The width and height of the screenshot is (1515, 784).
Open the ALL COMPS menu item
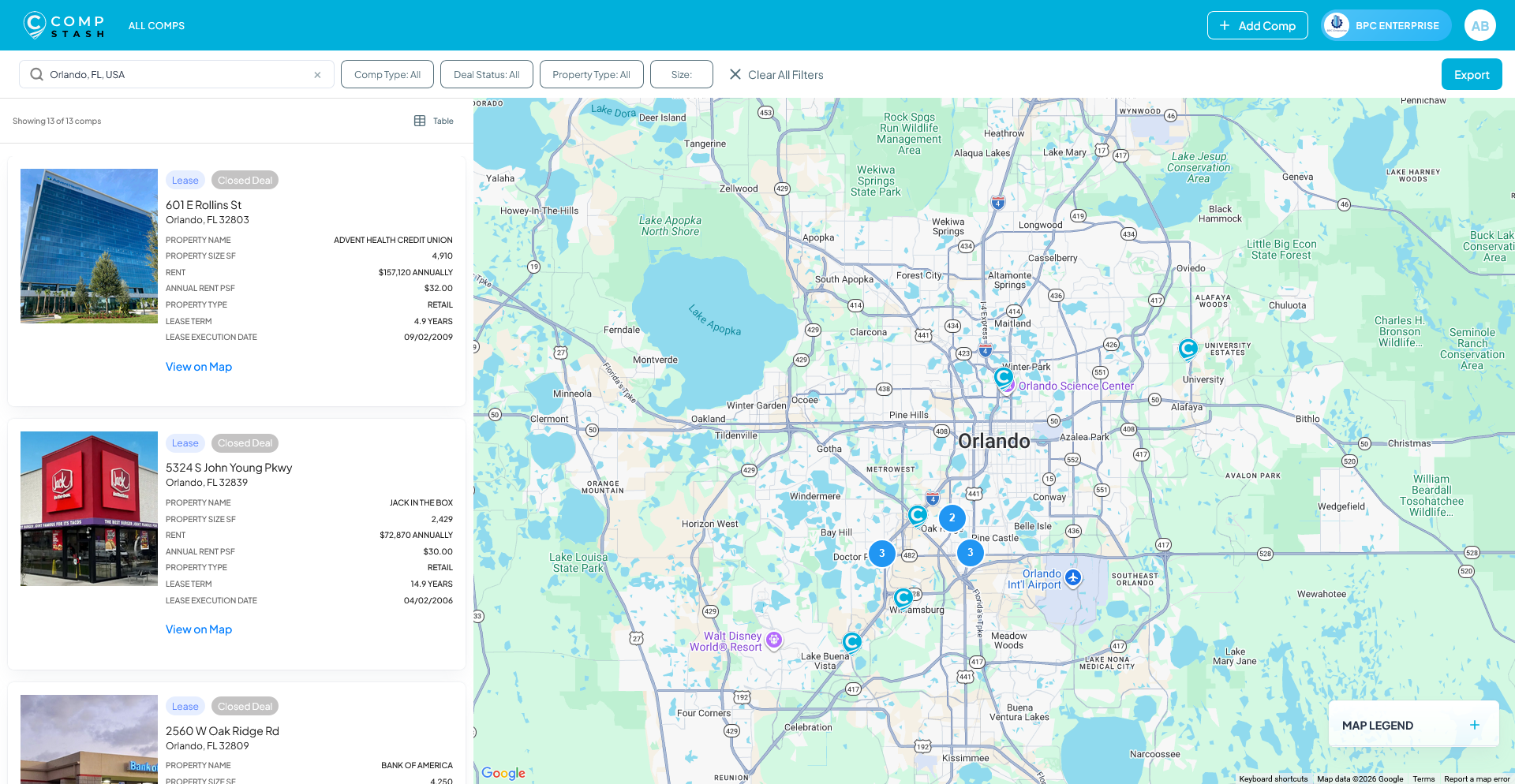156,25
